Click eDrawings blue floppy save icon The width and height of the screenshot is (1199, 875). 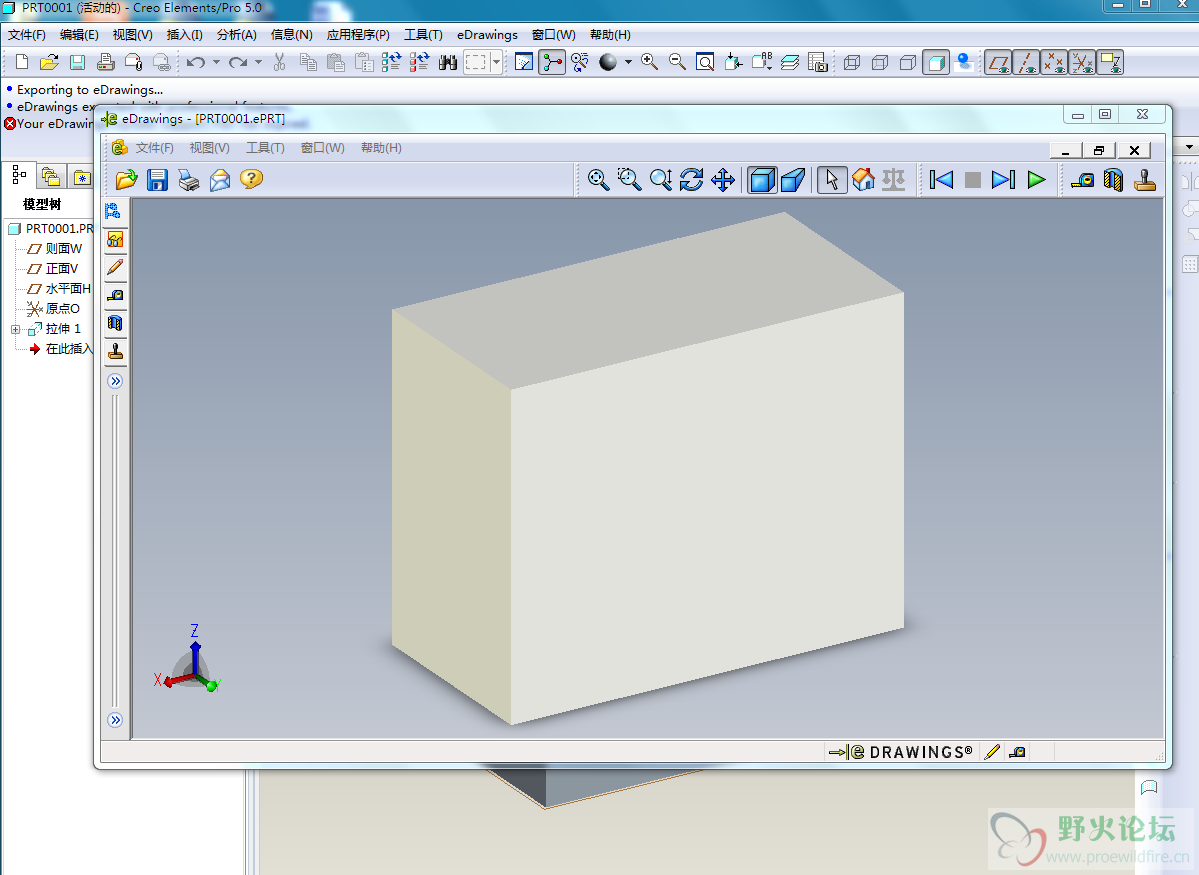pyautogui.click(x=158, y=180)
